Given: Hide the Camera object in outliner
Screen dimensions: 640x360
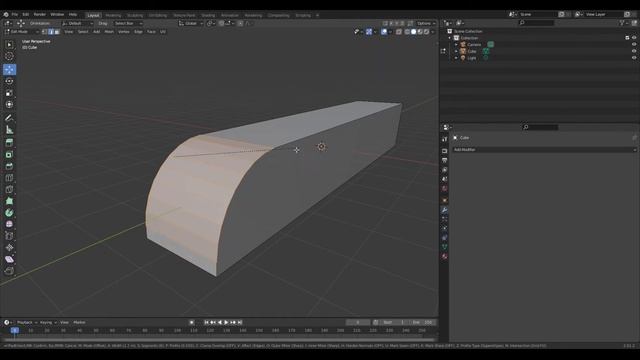Looking at the screenshot, I should point(634,44).
